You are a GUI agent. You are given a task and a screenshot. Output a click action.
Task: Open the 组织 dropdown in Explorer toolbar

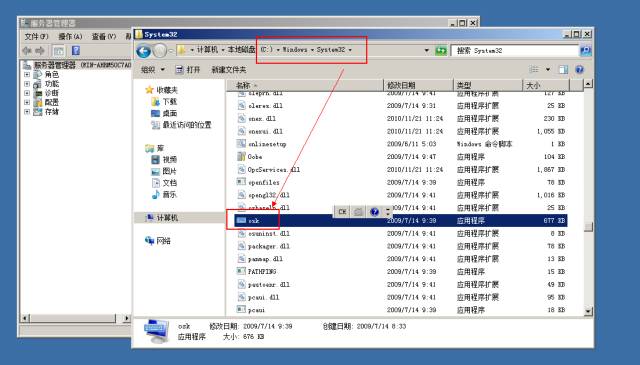pos(153,70)
